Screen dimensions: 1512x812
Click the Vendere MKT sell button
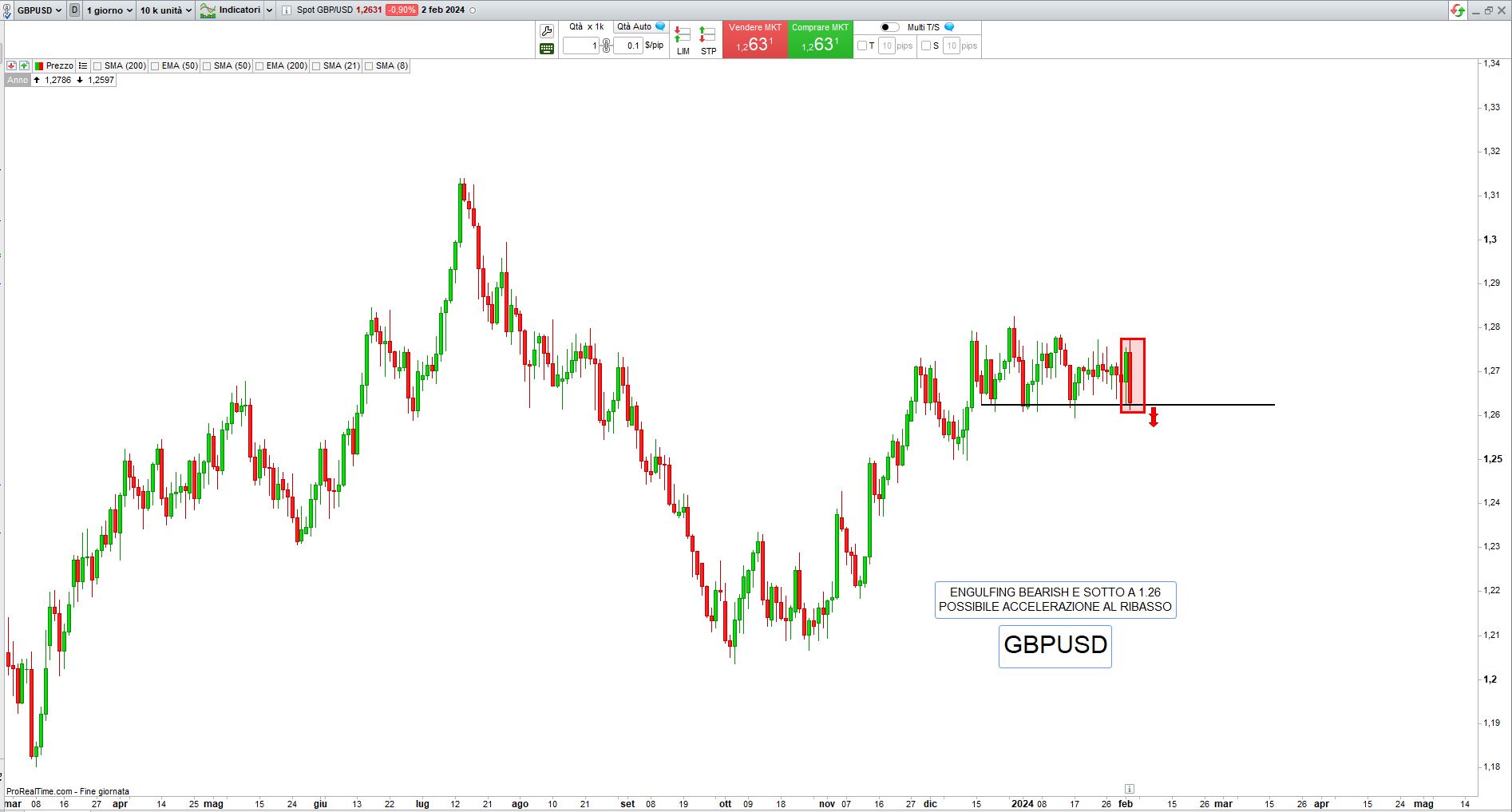755,39
